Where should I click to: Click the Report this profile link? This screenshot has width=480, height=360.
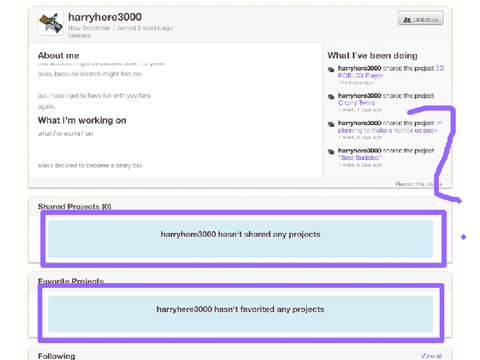(419, 184)
